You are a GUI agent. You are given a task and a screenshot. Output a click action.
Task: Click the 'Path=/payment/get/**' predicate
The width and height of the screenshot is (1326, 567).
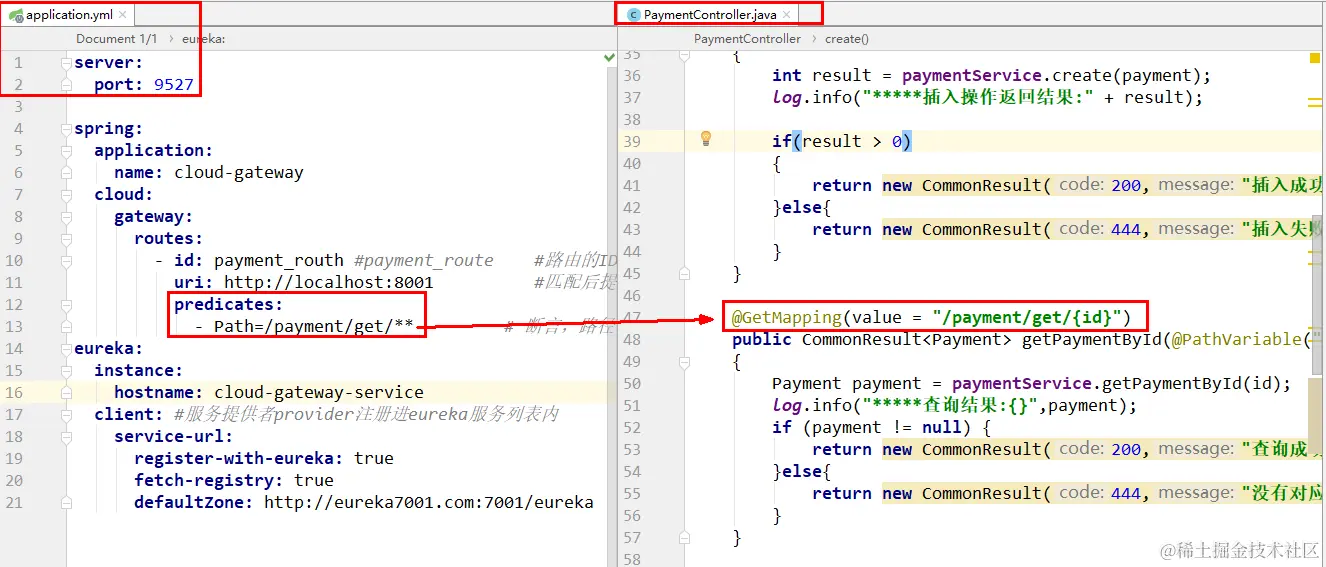click(x=314, y=326)
